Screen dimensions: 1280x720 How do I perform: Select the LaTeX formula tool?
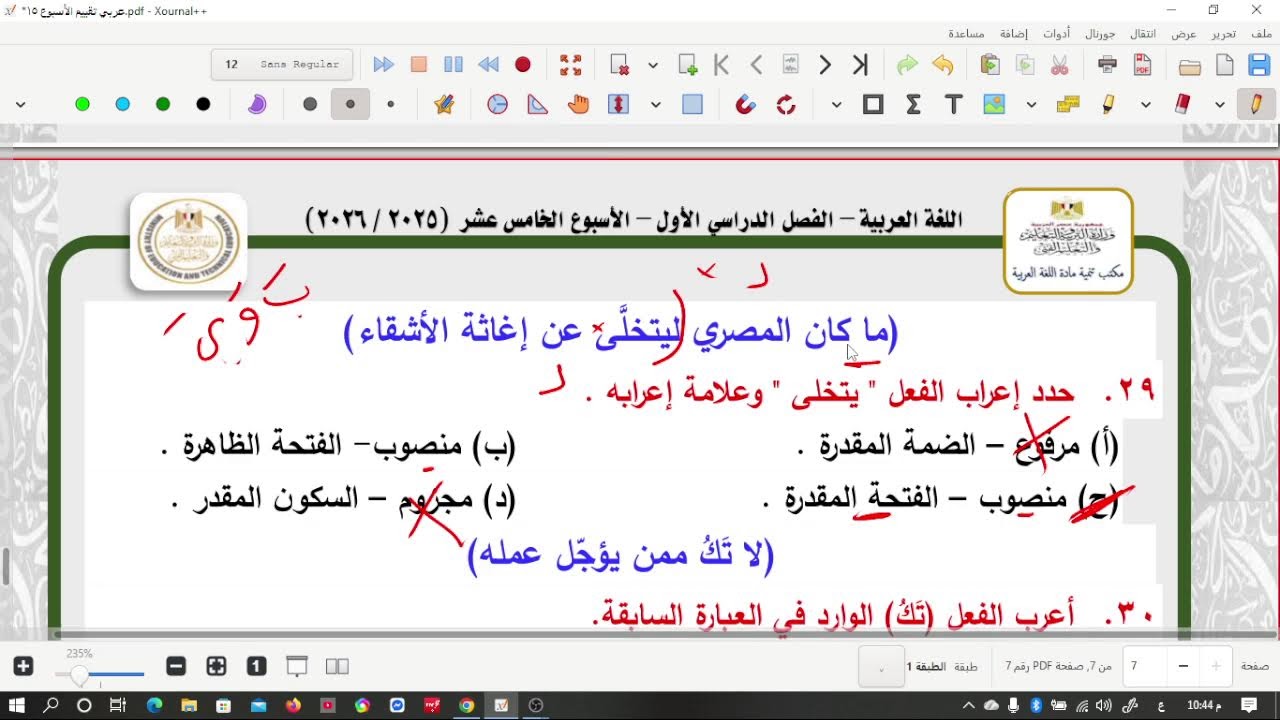pos(913,104)
